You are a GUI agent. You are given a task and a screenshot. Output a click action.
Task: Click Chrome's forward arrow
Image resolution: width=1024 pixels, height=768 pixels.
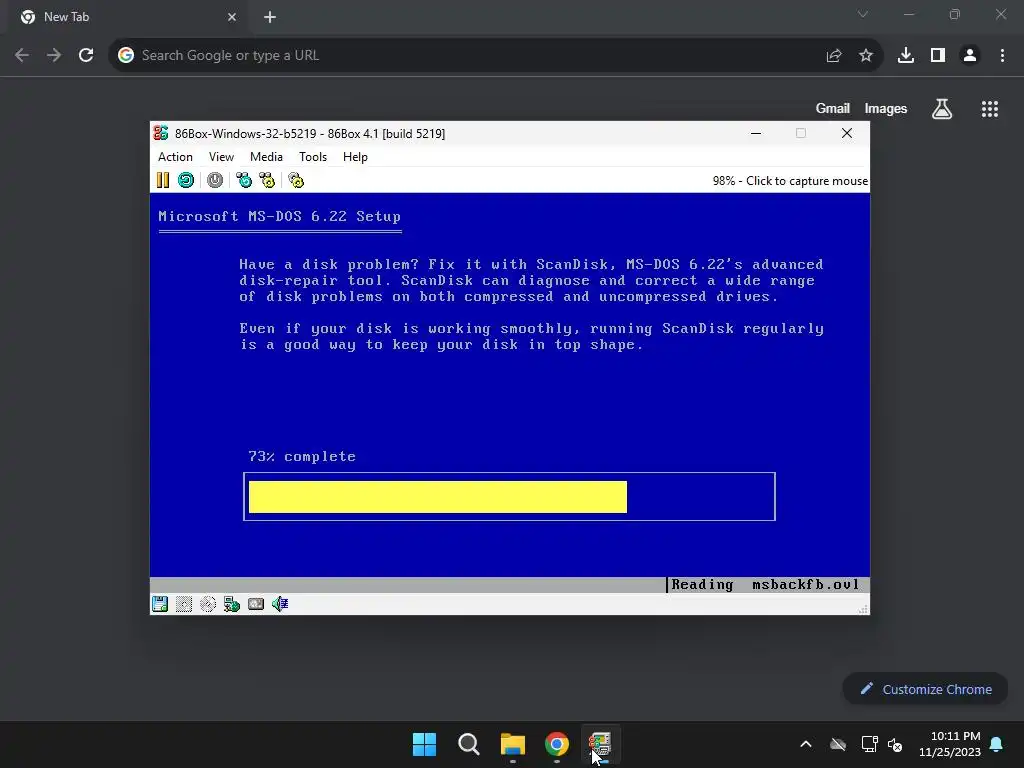[x=54, y=55]
